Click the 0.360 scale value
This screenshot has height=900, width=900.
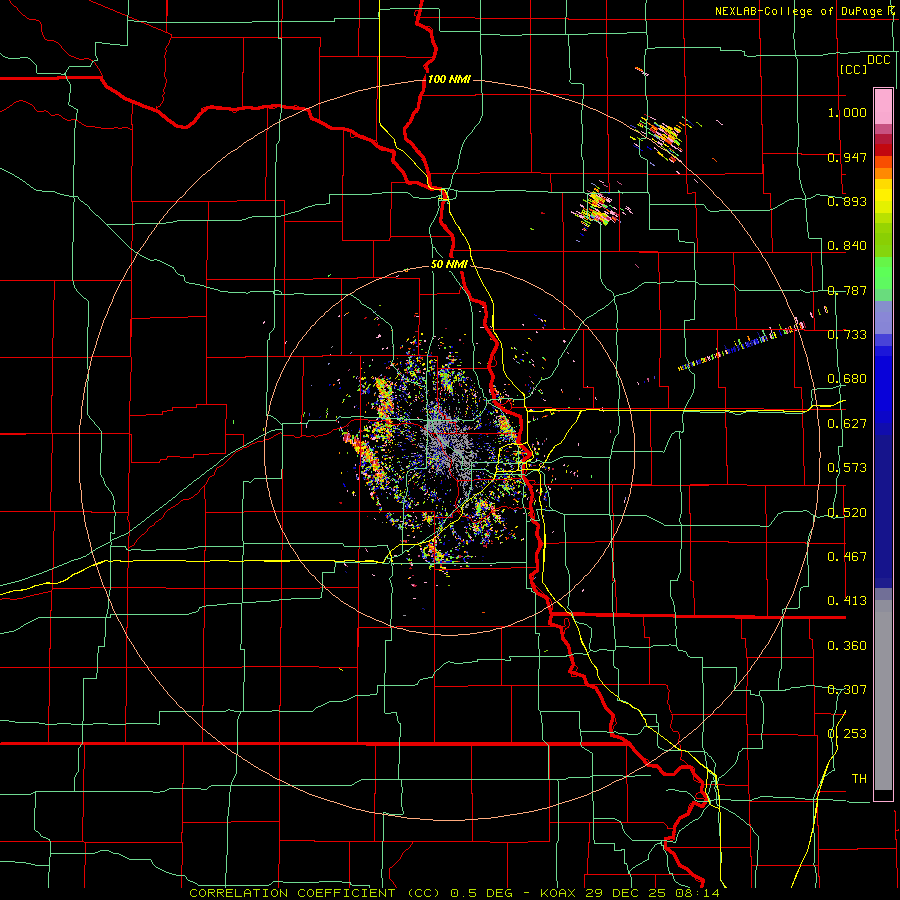click(847, 646)
